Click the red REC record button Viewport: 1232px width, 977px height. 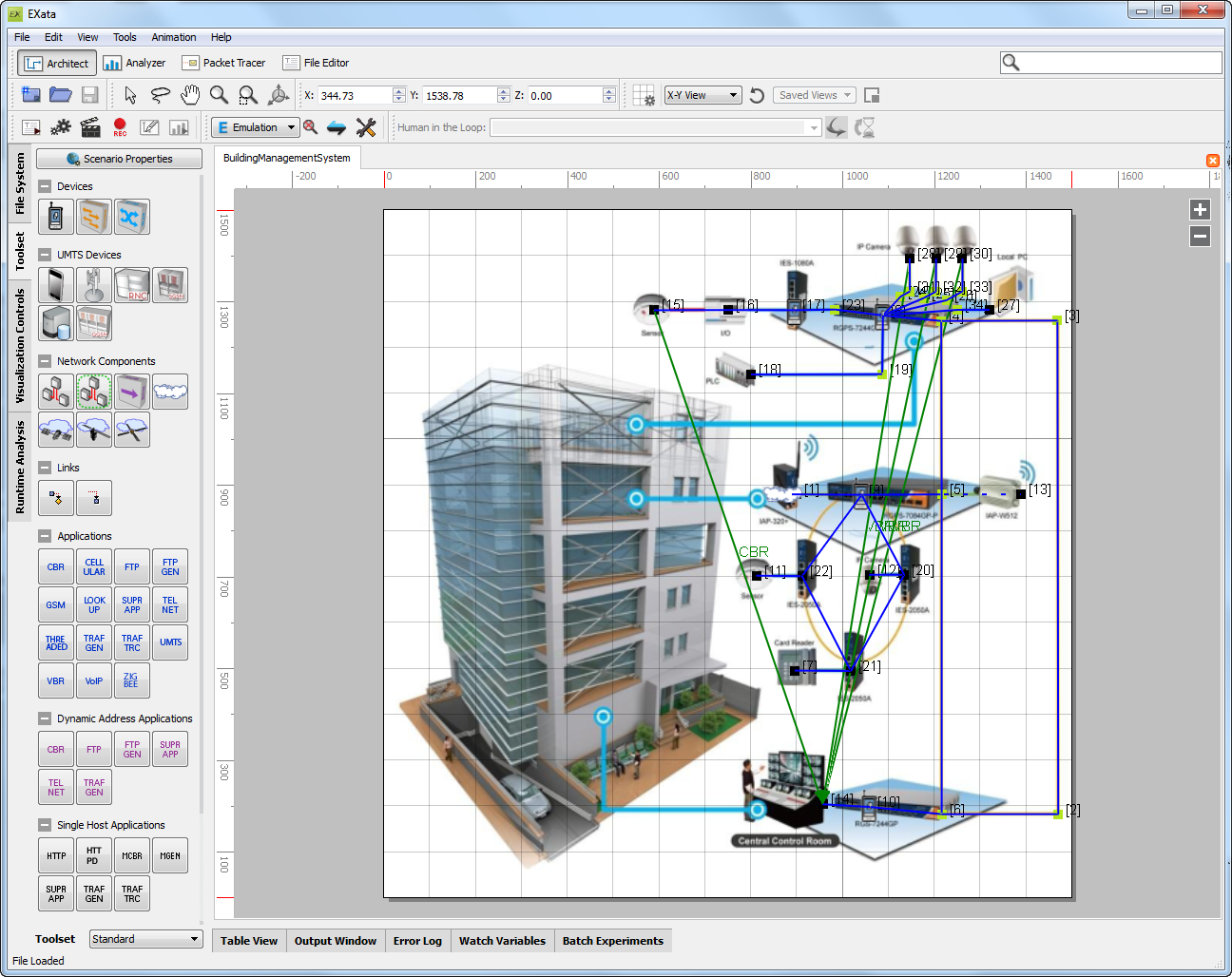click(120, 127)
